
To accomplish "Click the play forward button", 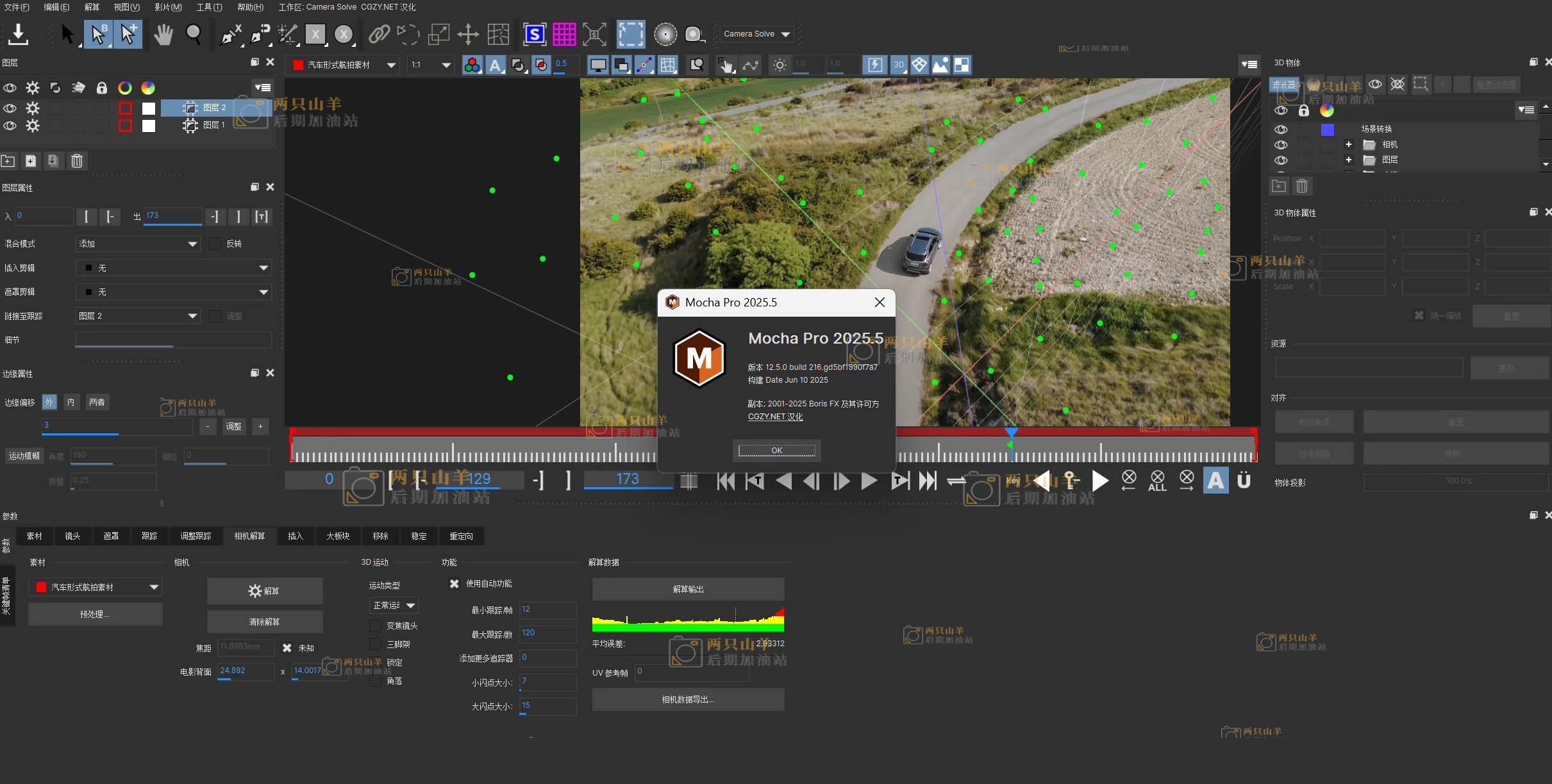I will coord(869,481).
